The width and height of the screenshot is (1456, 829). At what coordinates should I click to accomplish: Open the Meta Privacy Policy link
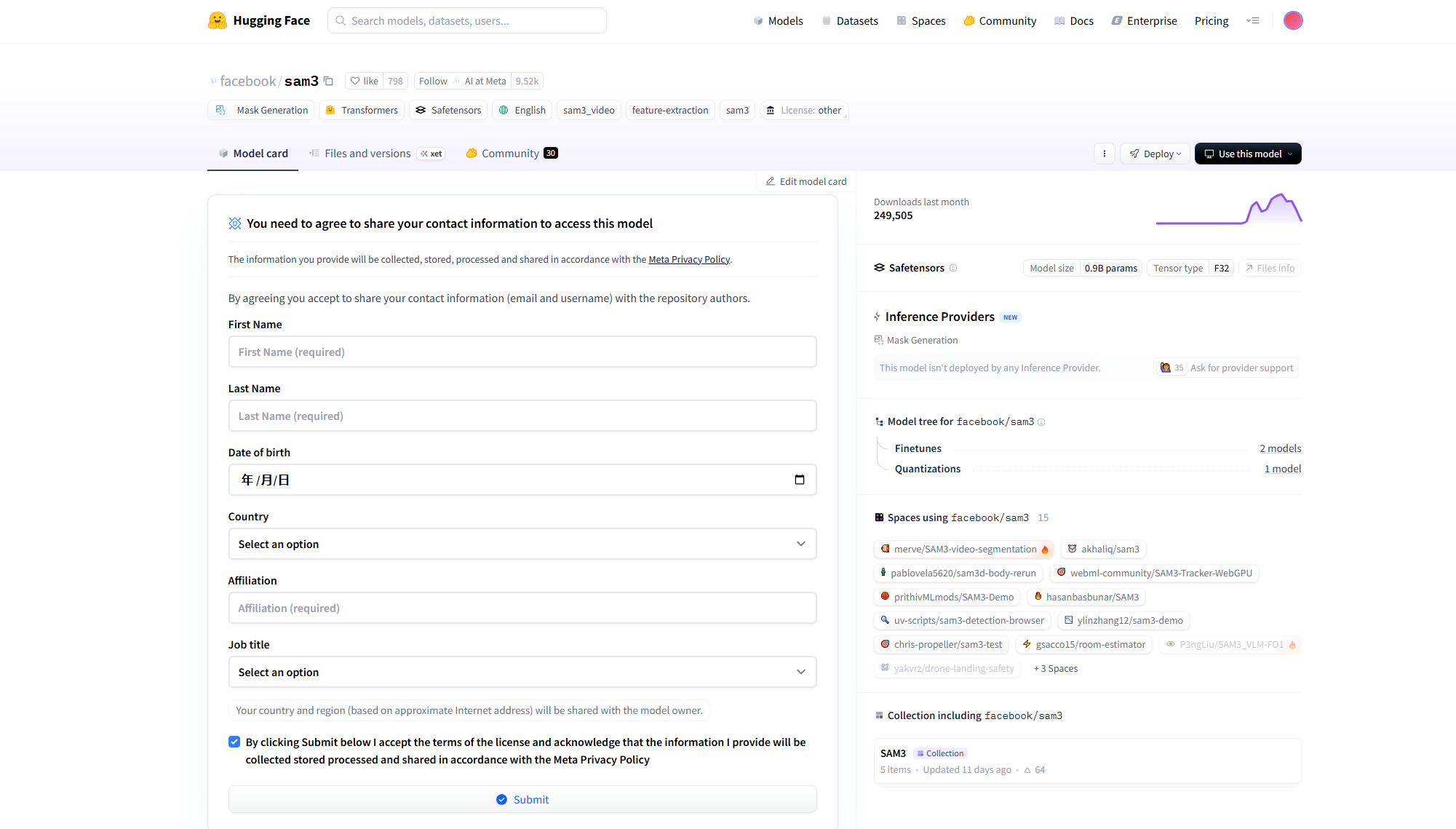(x=688, y=260)
